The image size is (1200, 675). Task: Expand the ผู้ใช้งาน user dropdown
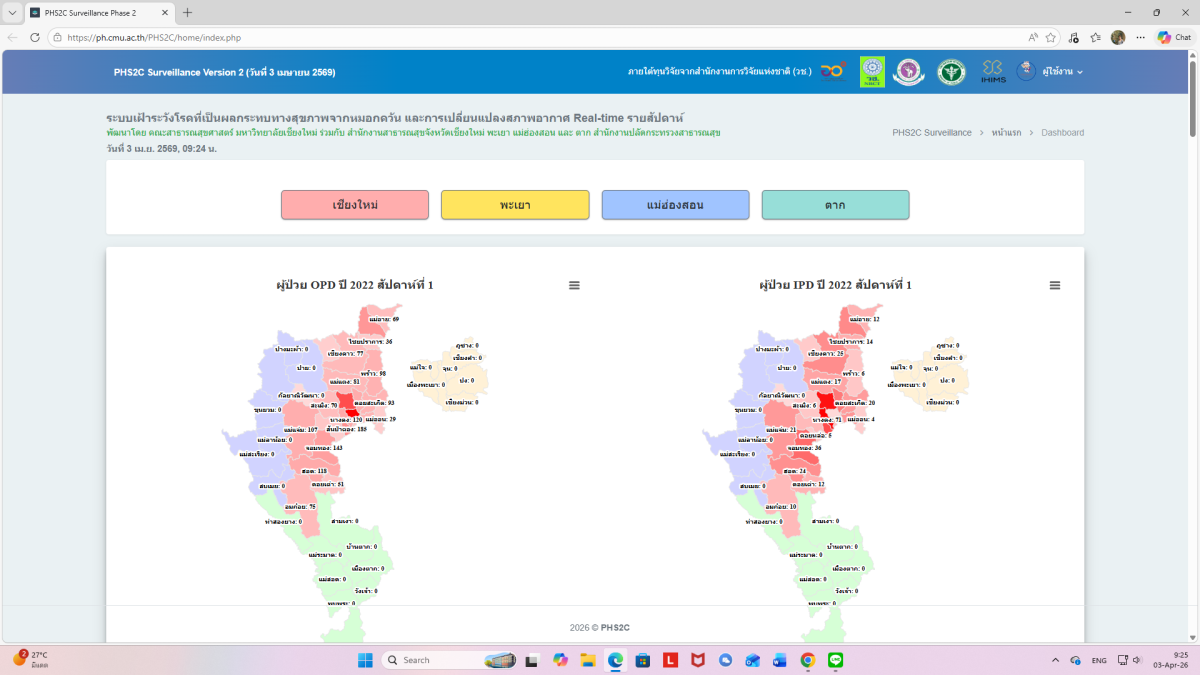click(1063, 72)
